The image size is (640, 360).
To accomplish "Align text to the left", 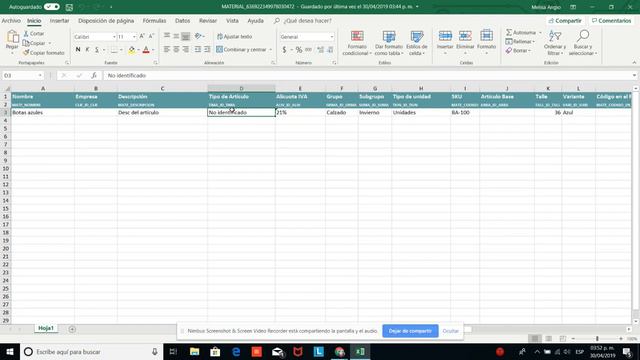I will pos(167,49).
